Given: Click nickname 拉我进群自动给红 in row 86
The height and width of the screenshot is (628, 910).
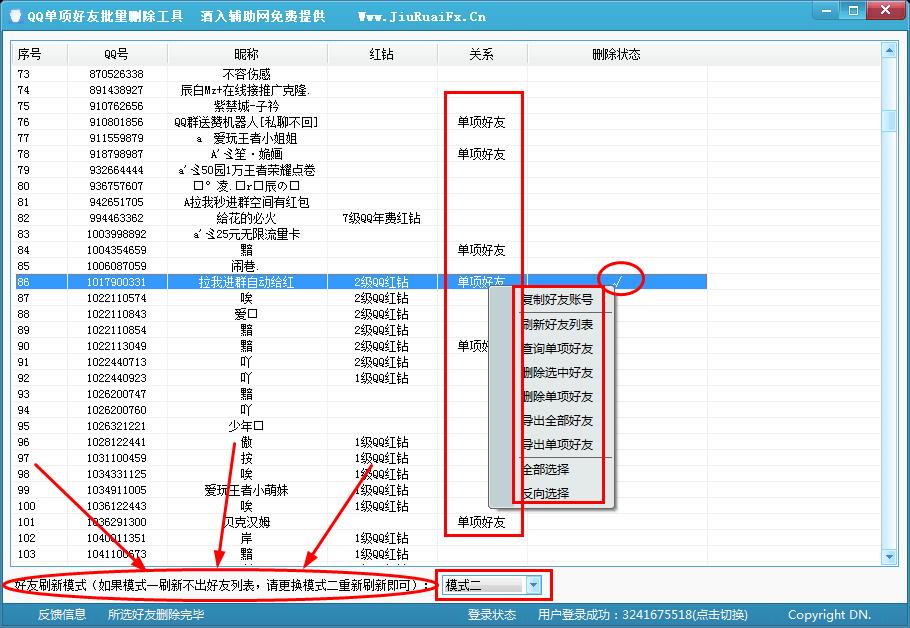Looking at the screenshot, I should click(247, 282).
